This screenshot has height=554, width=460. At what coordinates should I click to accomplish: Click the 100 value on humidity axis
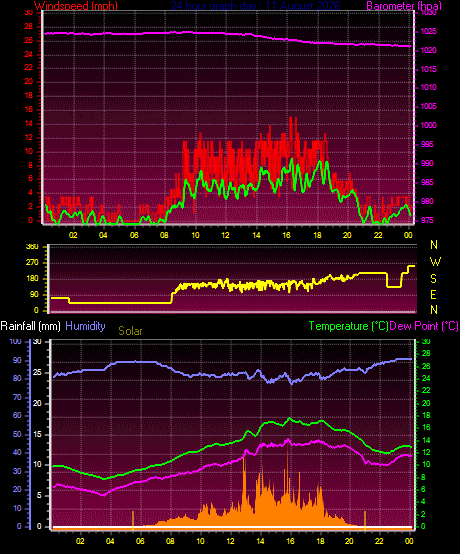click(x=16, y=341)
